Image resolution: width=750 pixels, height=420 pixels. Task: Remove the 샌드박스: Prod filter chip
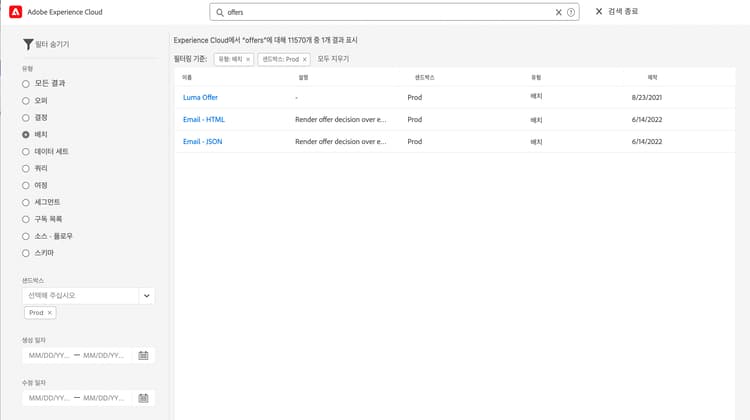coord(304,59)
